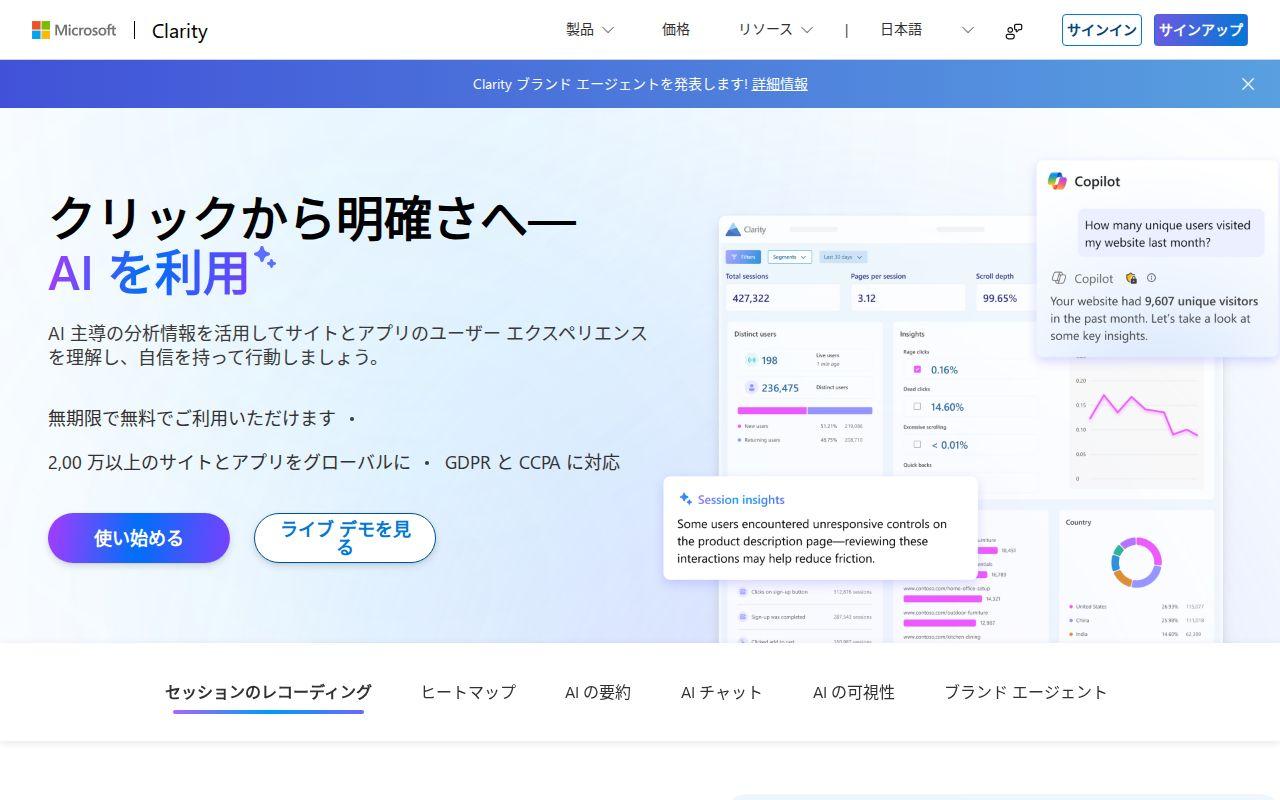Toggle the Excessive scrolling checkbox
1280x800 pixels.
[917, 444]
